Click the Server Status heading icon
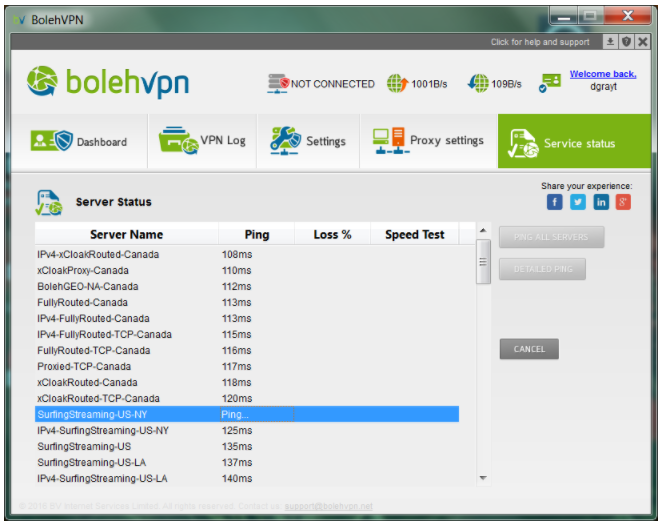The height and width of the screenshot is (524, 662). [49, 203]
